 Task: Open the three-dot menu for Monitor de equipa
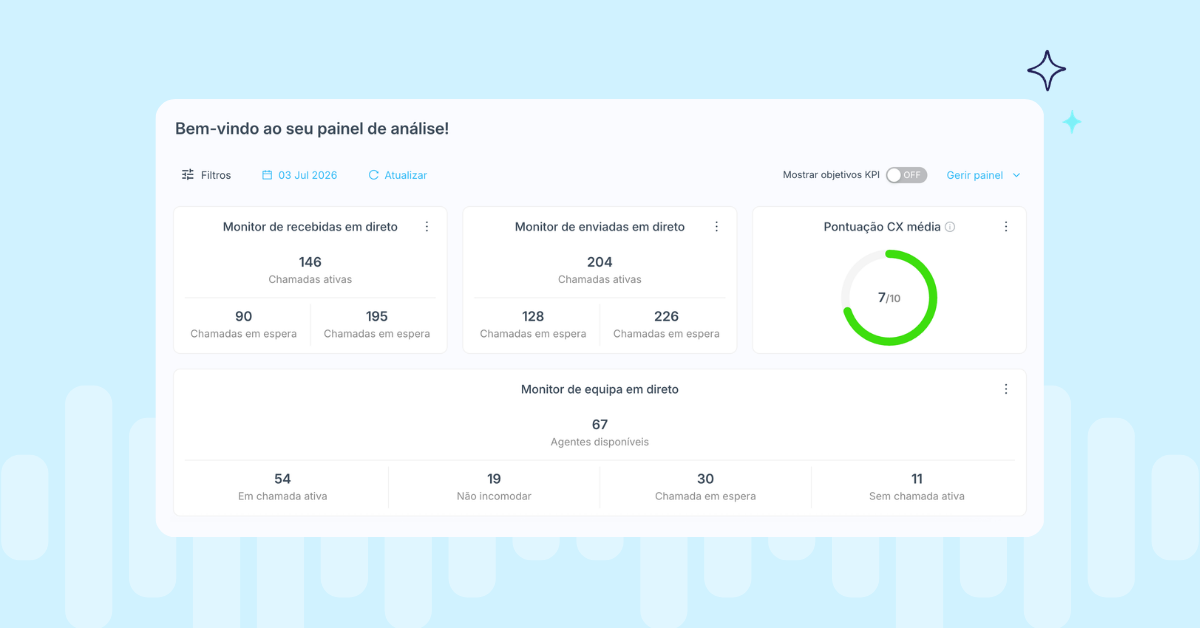[x=1006, y=389]
